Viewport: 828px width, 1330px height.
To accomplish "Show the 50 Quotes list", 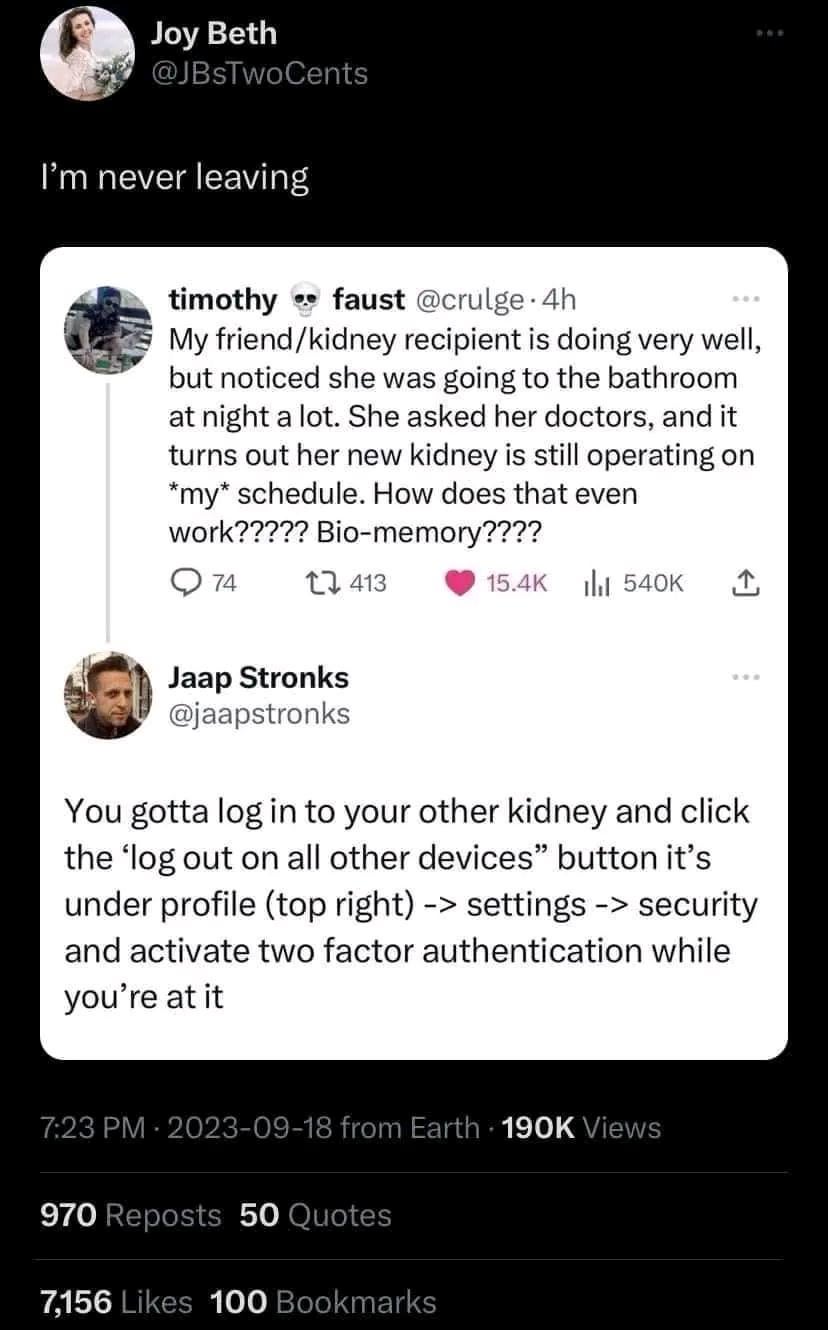I will pyautogui.click(x=316, y=1215).
